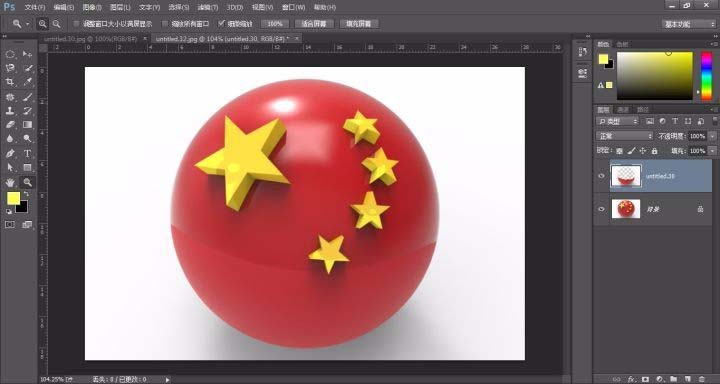
Task: Turn layer filtering switch on or off
Action: click(714, 121)
